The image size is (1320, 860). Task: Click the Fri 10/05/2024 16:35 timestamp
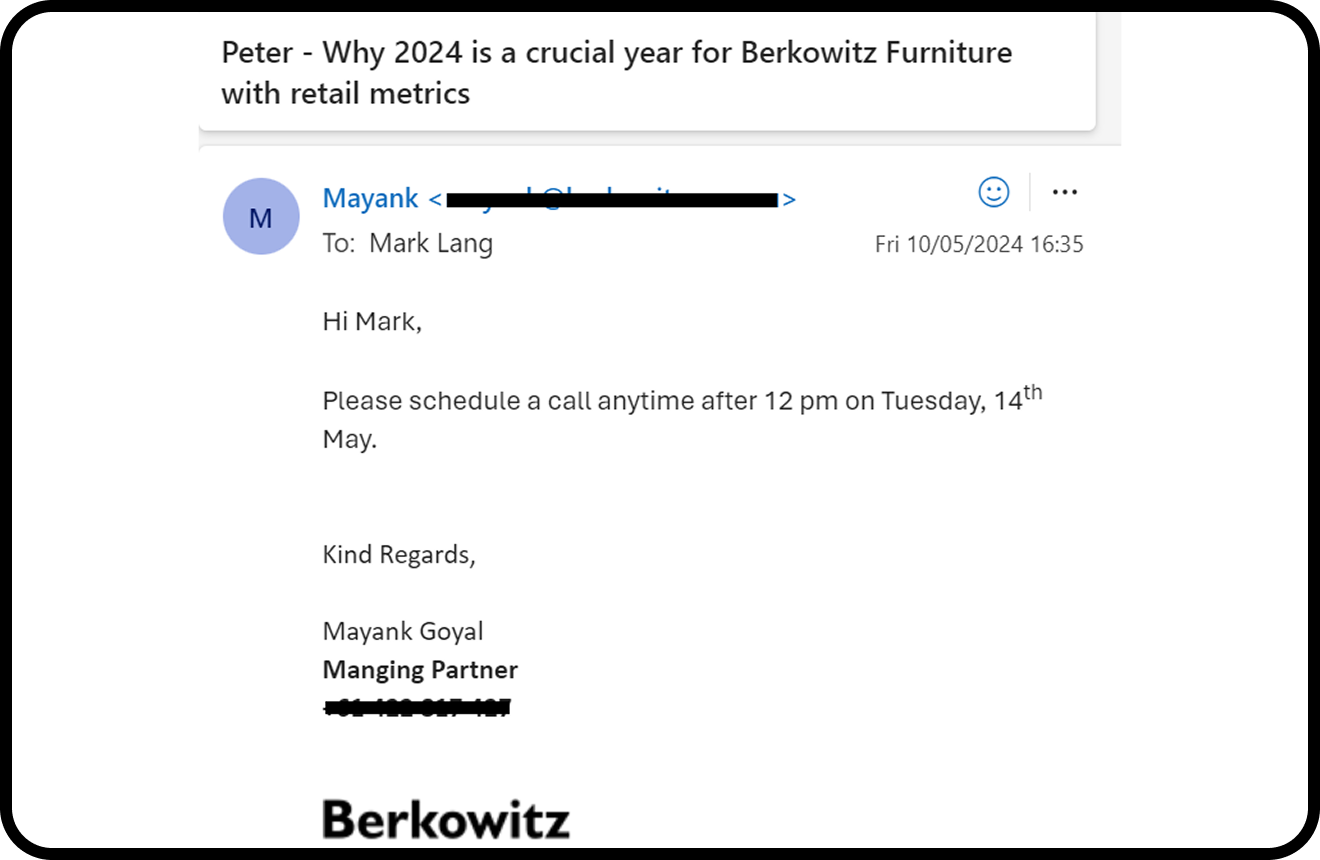[x=979, y=244]
